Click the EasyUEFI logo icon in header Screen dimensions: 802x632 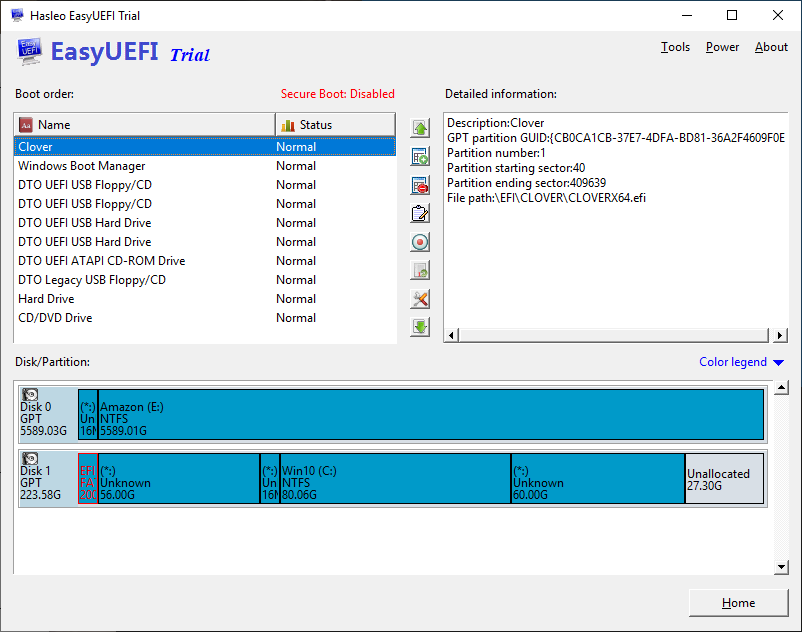click(x=30, y=52)
